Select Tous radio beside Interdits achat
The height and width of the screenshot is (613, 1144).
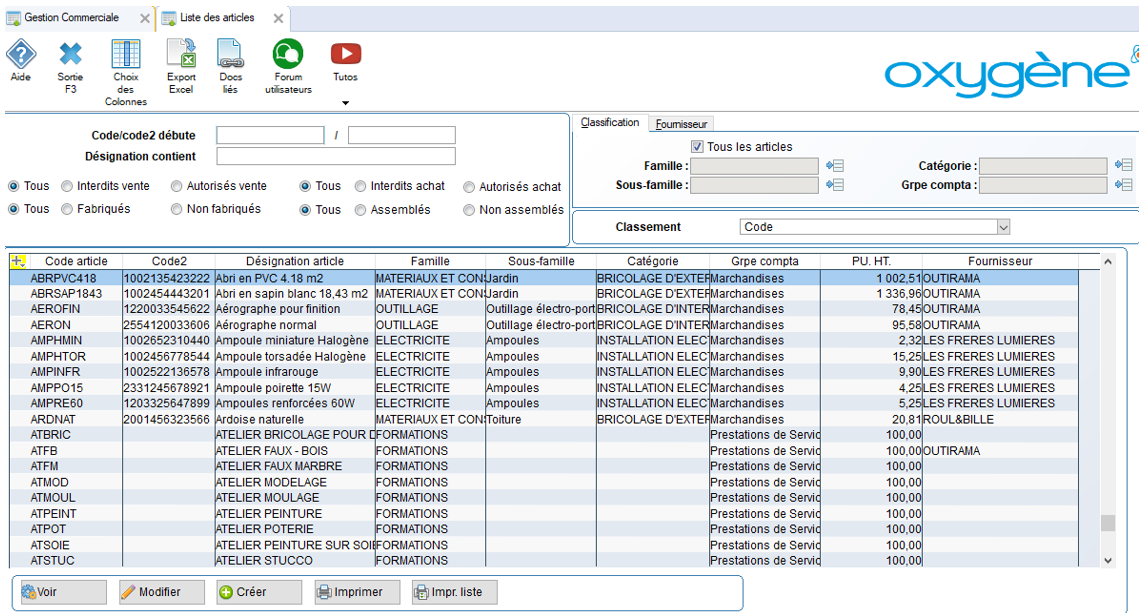click(x=305, y=186)
